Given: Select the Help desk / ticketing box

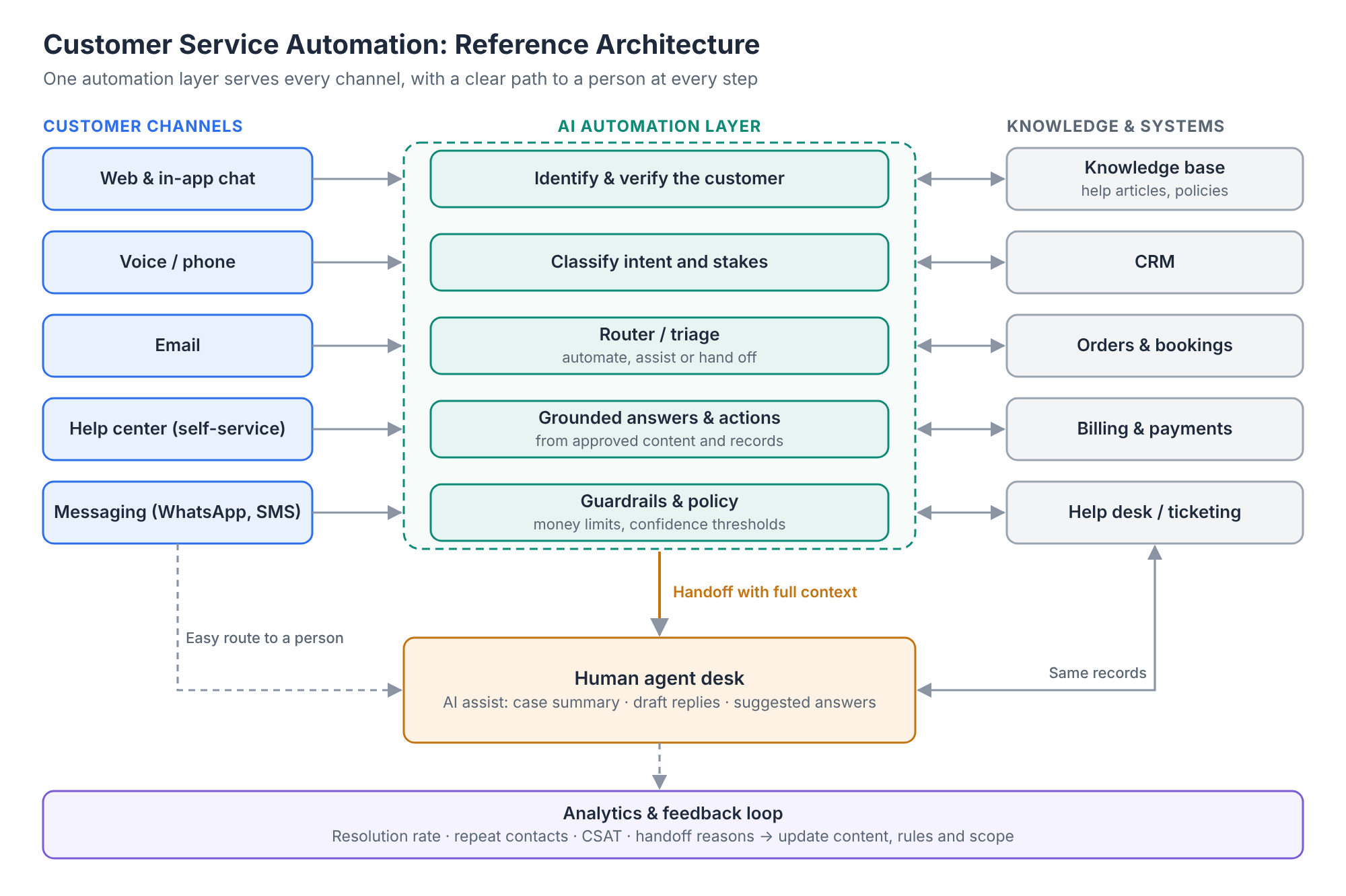Looking at the screenshot, I should (x=1155, y=513).
